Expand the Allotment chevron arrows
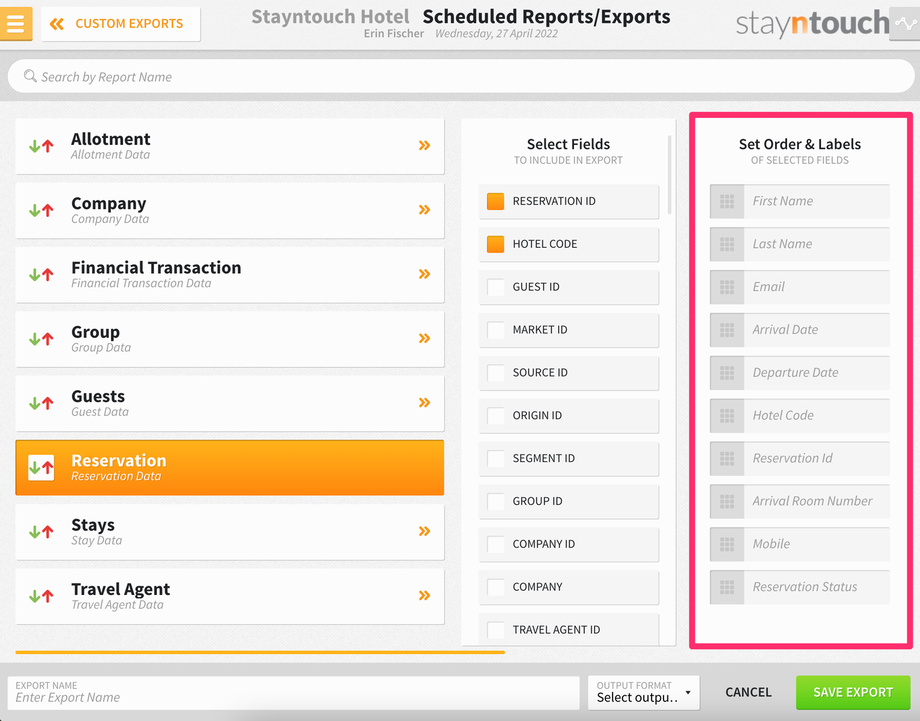Screen dimensions: 920x721 [424, 145]
